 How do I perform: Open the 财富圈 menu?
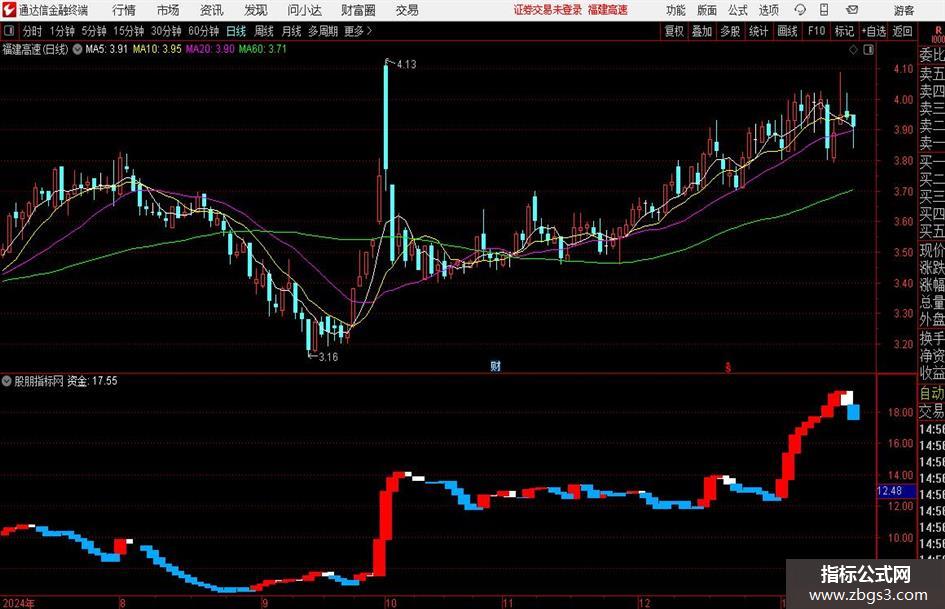click(358, 10)
